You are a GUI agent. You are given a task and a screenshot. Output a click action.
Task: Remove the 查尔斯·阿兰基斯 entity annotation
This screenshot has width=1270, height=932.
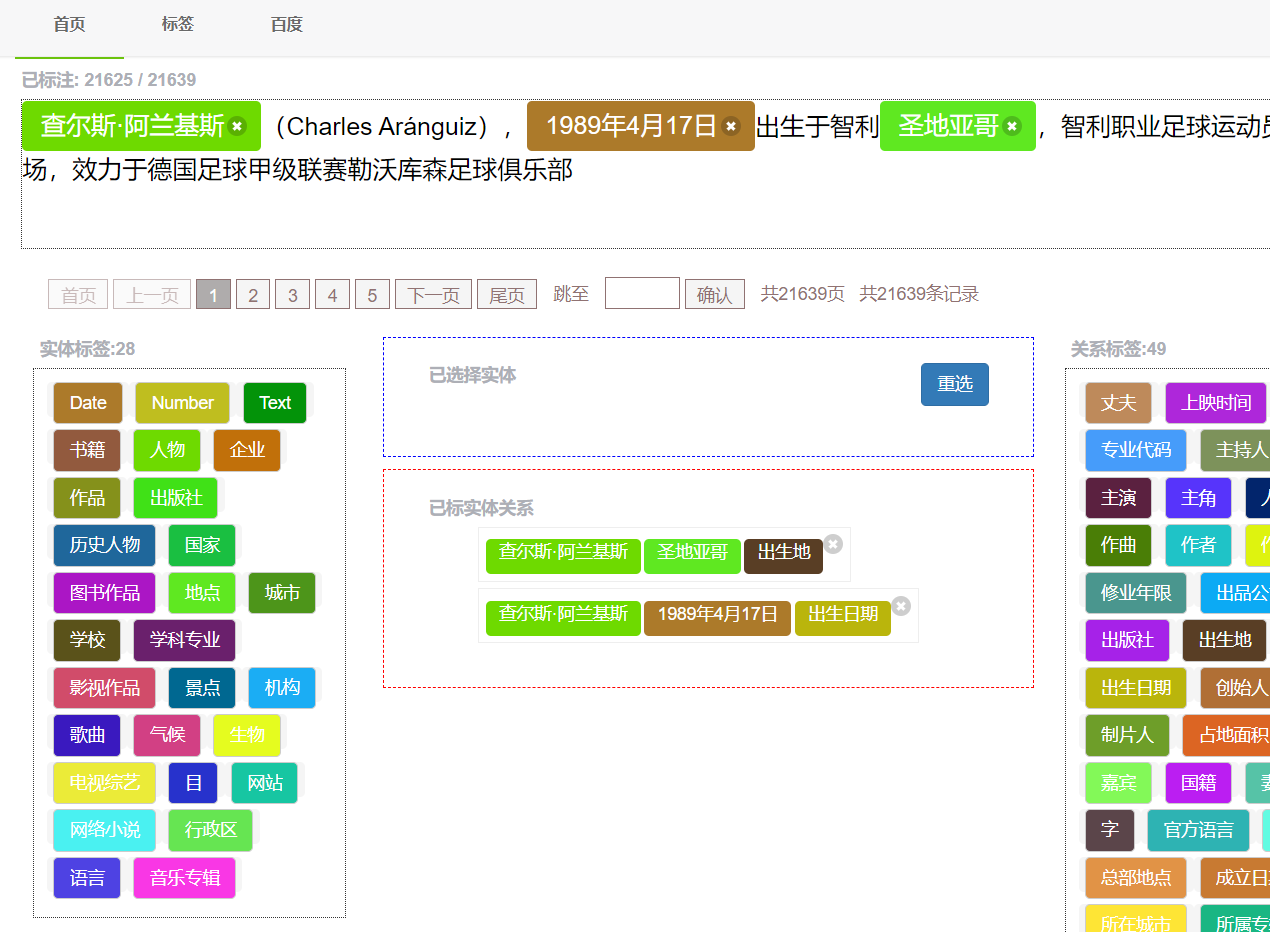pos(237,126)
